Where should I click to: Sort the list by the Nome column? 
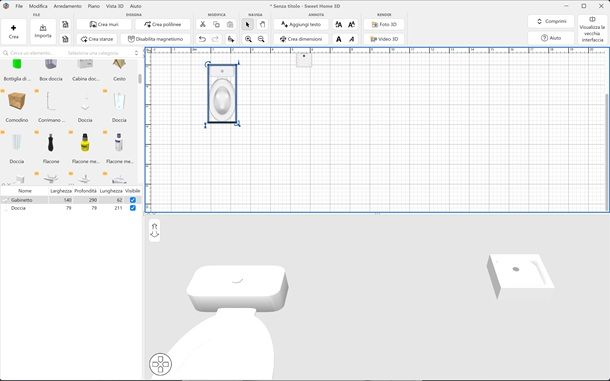[25, 191]
